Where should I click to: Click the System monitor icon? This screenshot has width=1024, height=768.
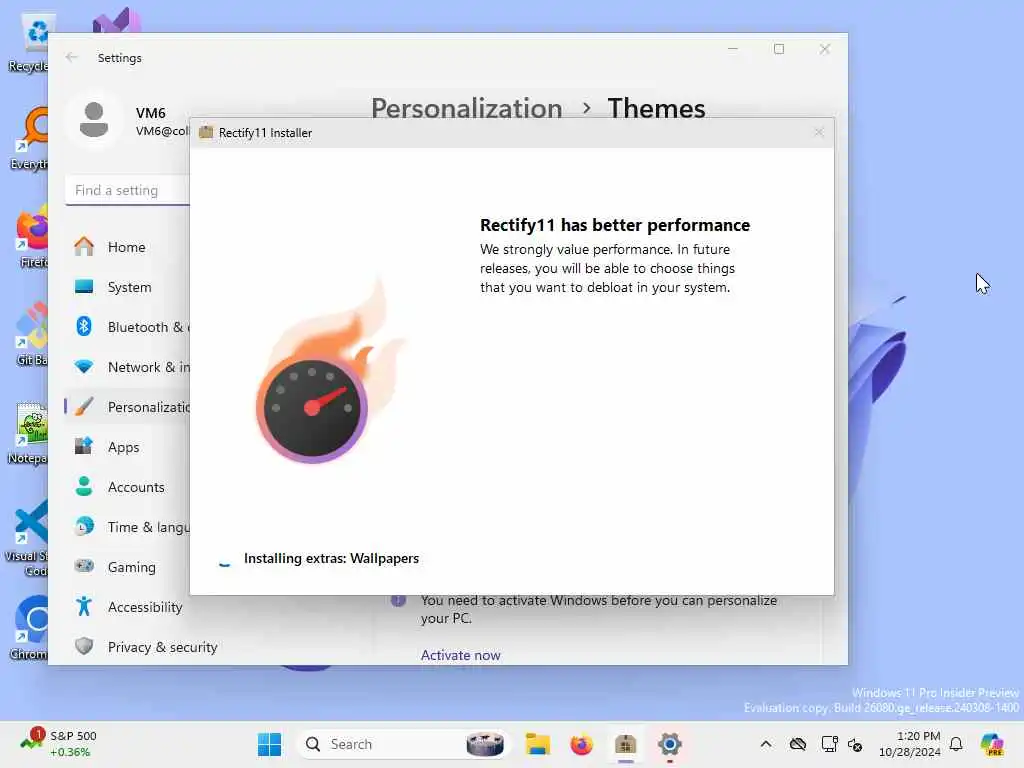84,286
